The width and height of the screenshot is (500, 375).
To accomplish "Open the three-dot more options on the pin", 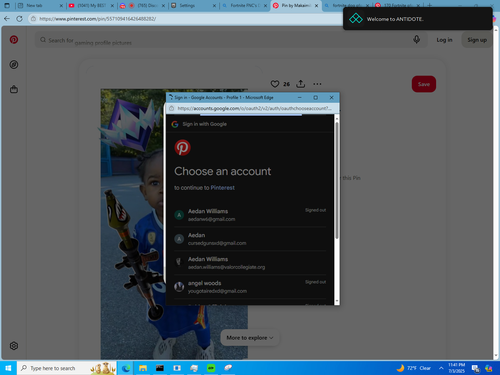I will click(x=317, y=84).
